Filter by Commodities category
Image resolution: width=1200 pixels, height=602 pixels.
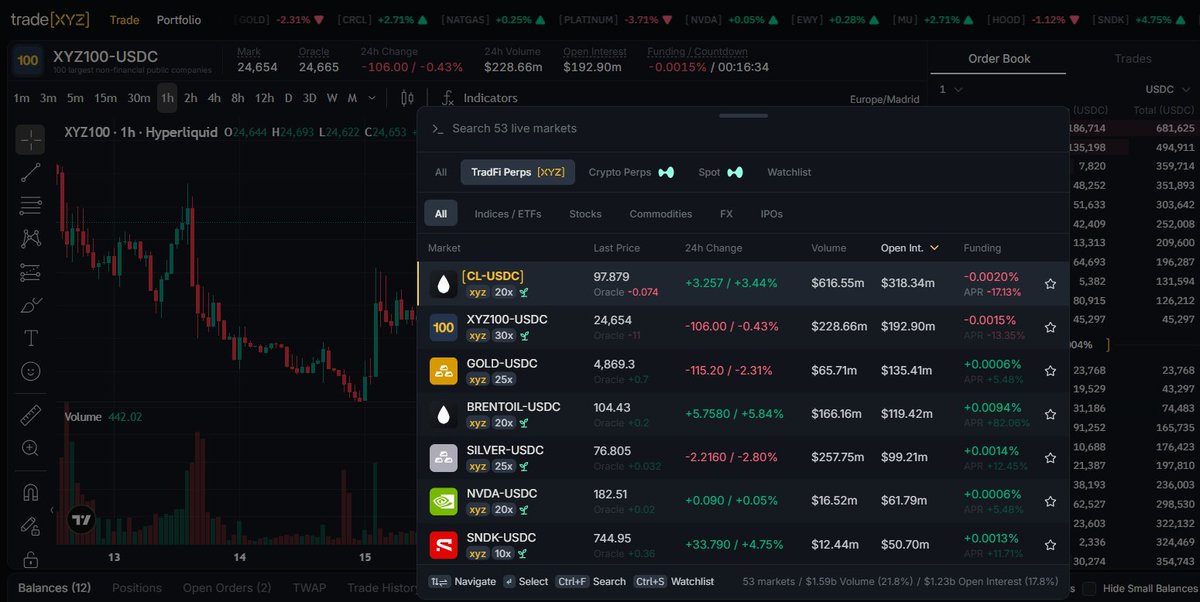pos(661,214)
